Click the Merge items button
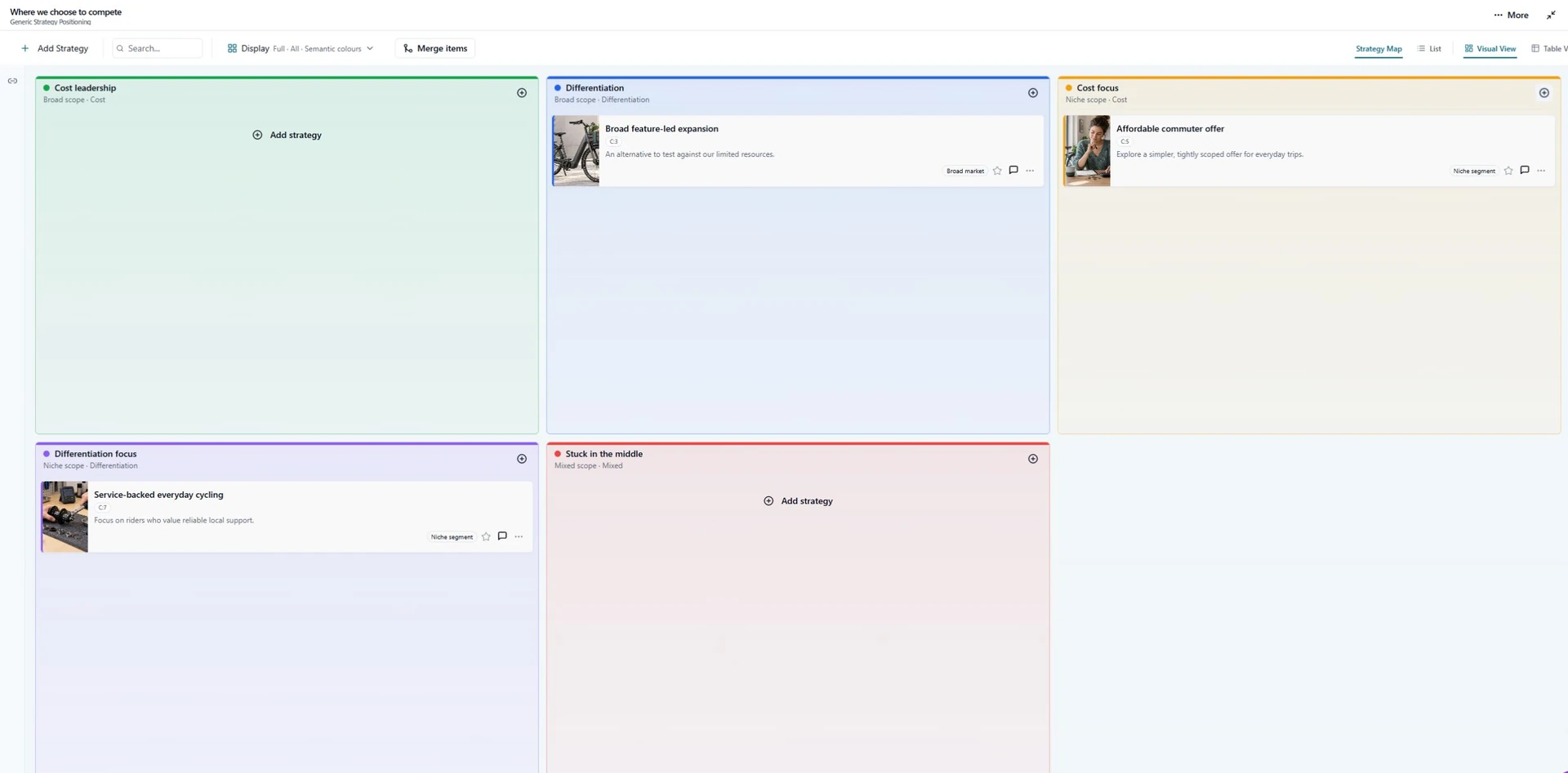 coord(435,48)
